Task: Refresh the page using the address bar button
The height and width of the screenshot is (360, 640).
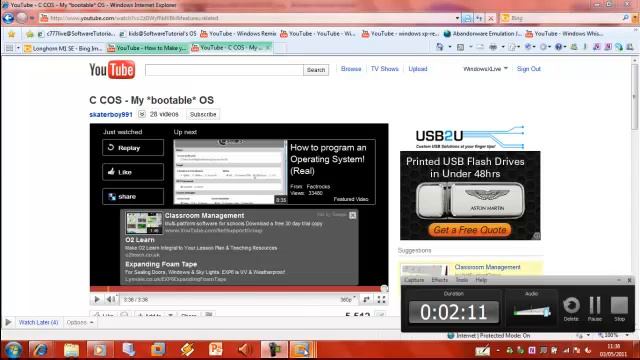Action: coord(479,18)
